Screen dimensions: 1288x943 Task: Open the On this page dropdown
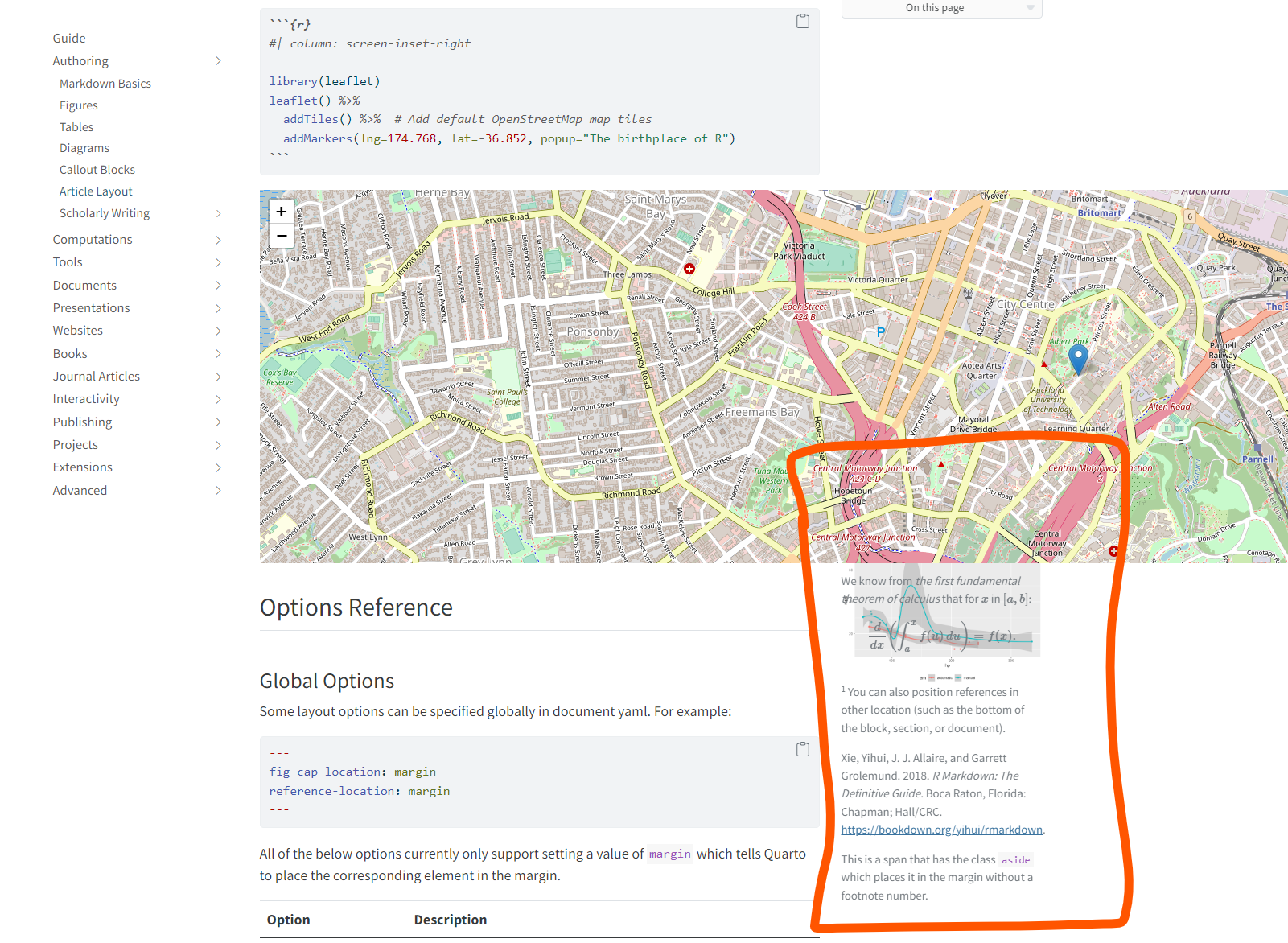pyautogui.click(x=940, y=8)
